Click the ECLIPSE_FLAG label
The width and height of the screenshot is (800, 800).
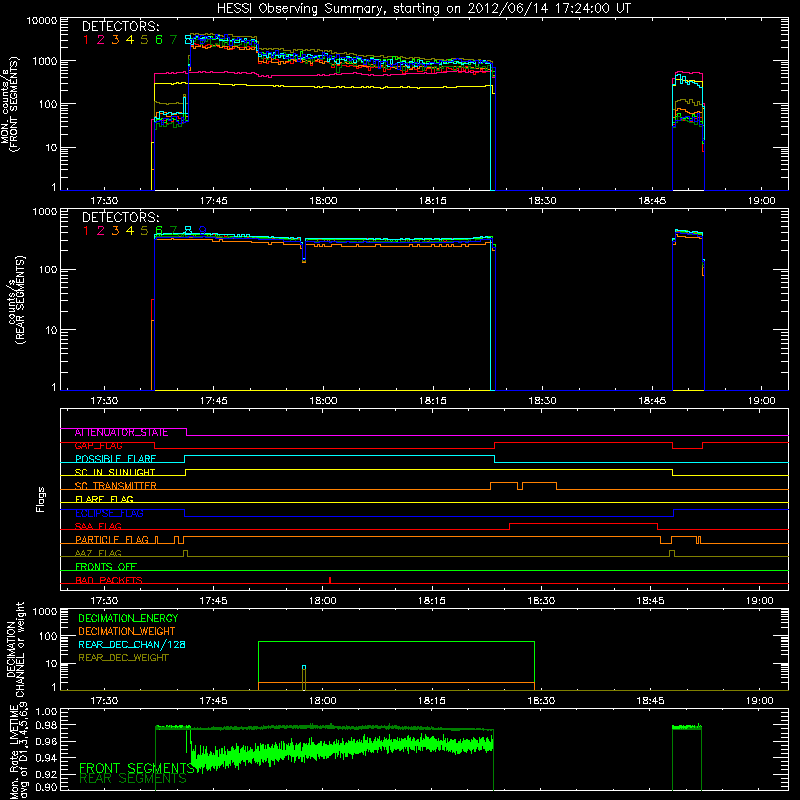click(109, 513)
